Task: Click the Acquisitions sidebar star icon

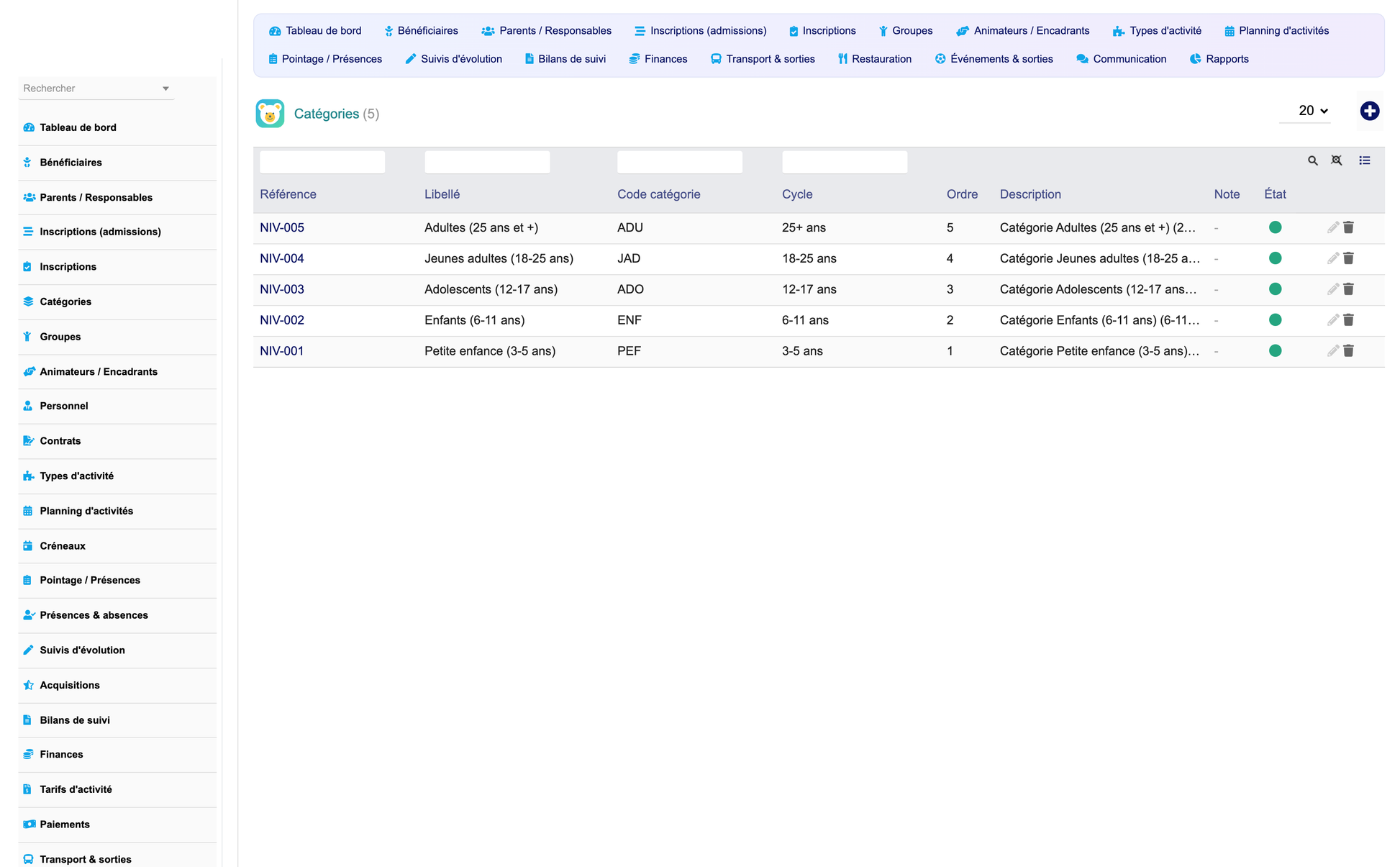Action: pyautogui.click(x=29, y=685)
